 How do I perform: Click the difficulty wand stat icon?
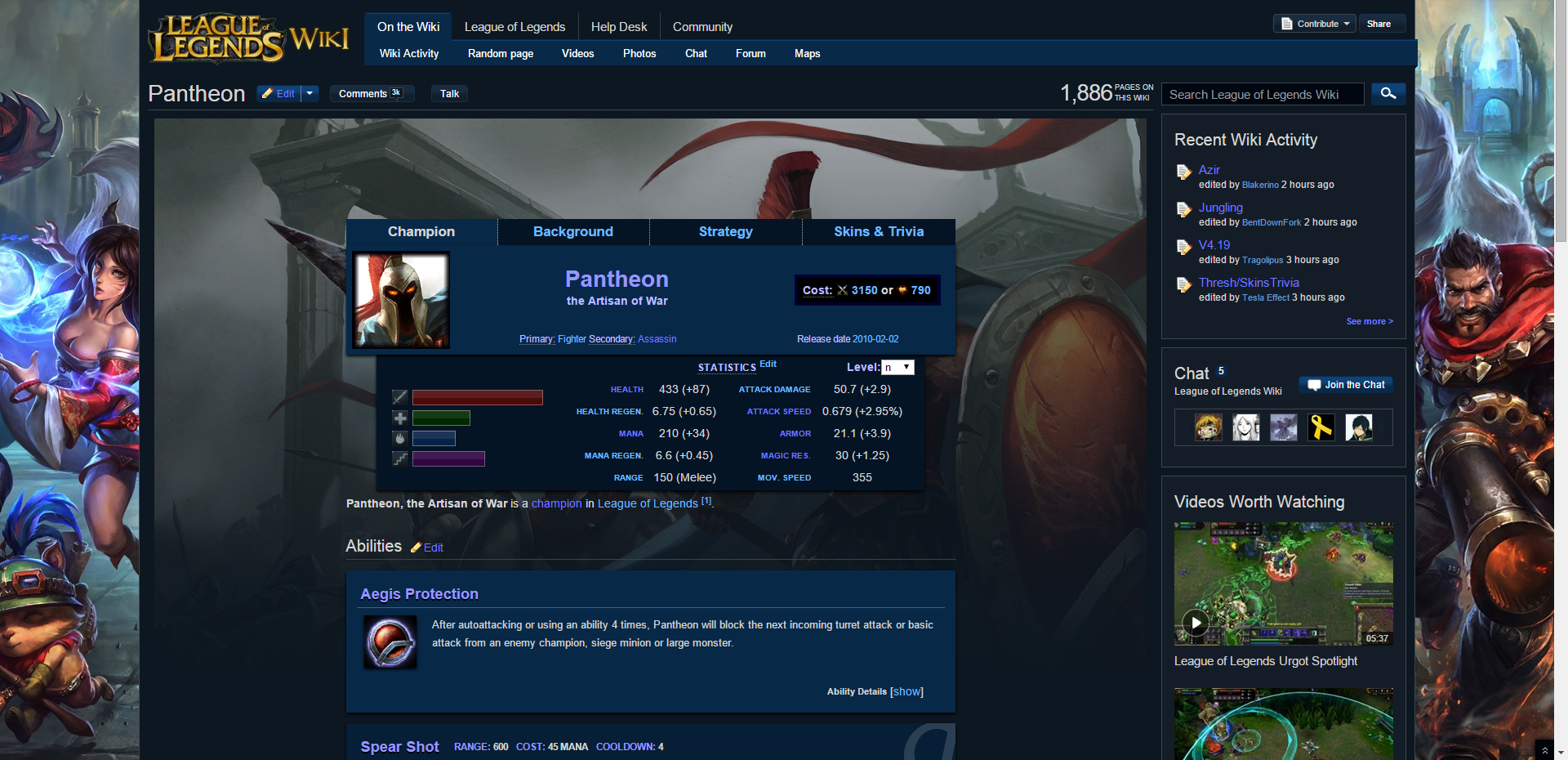click(400, 458)
